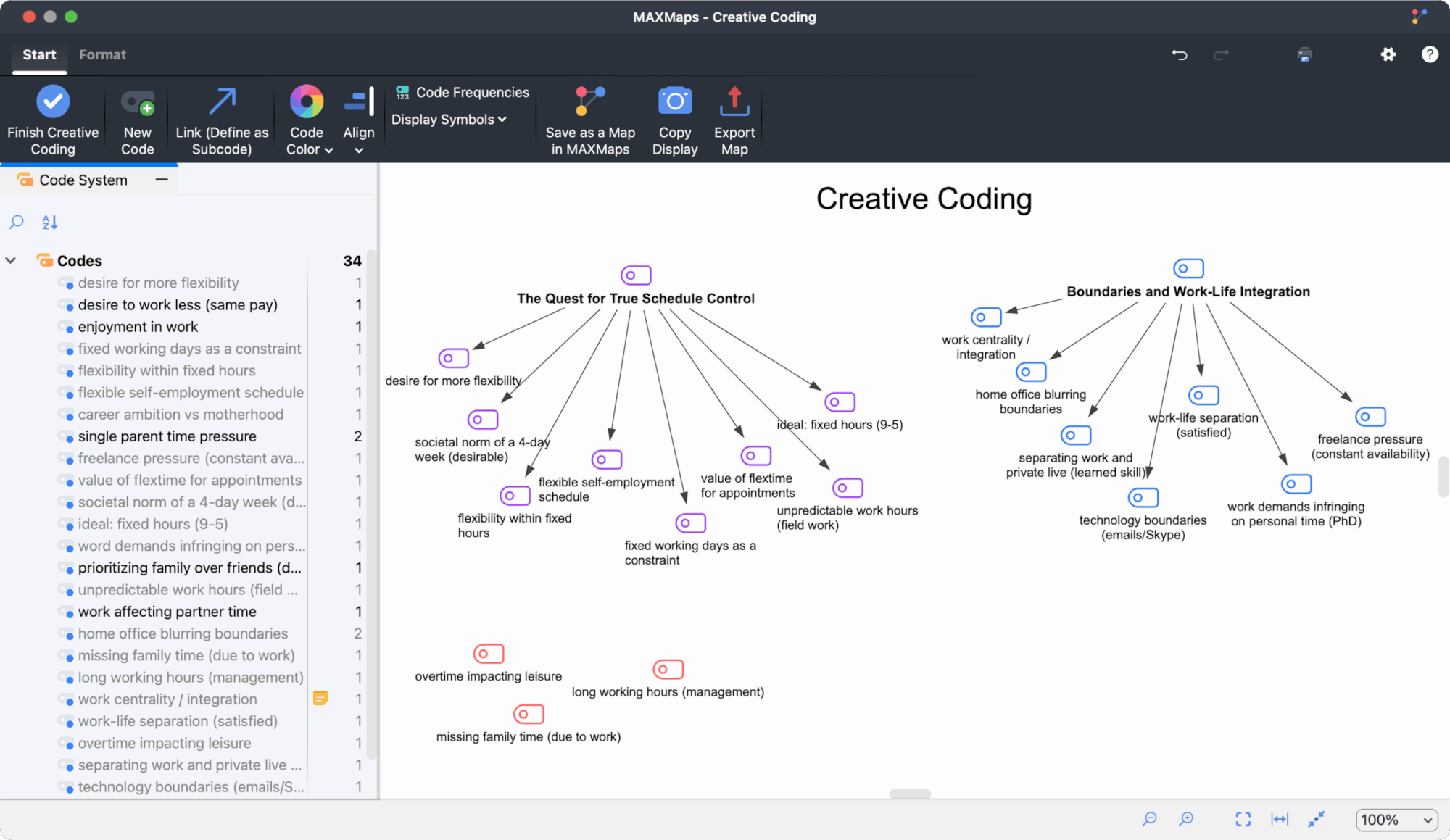Click Copy Display camera icon
The width and height of the screenshot is (1450, 840).
point(675,101)
